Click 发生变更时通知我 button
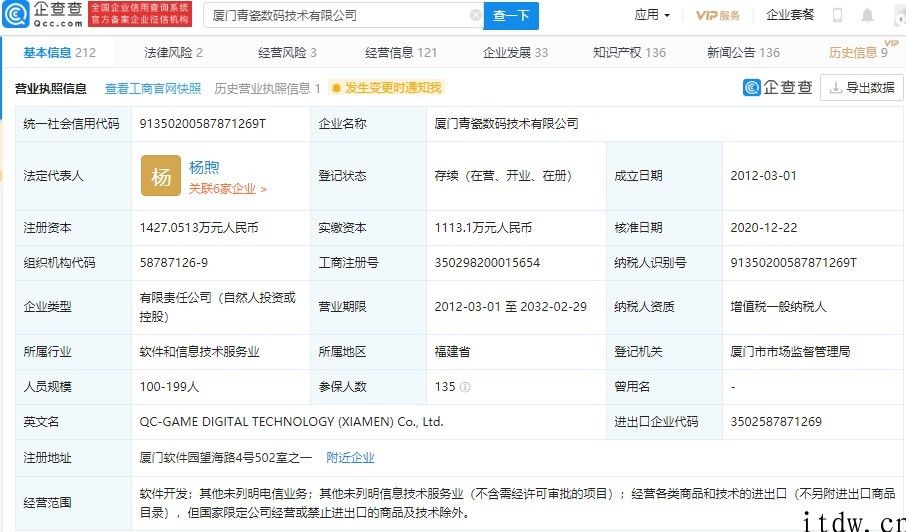This screenshot has width=906, height=532. click(386, 88)
